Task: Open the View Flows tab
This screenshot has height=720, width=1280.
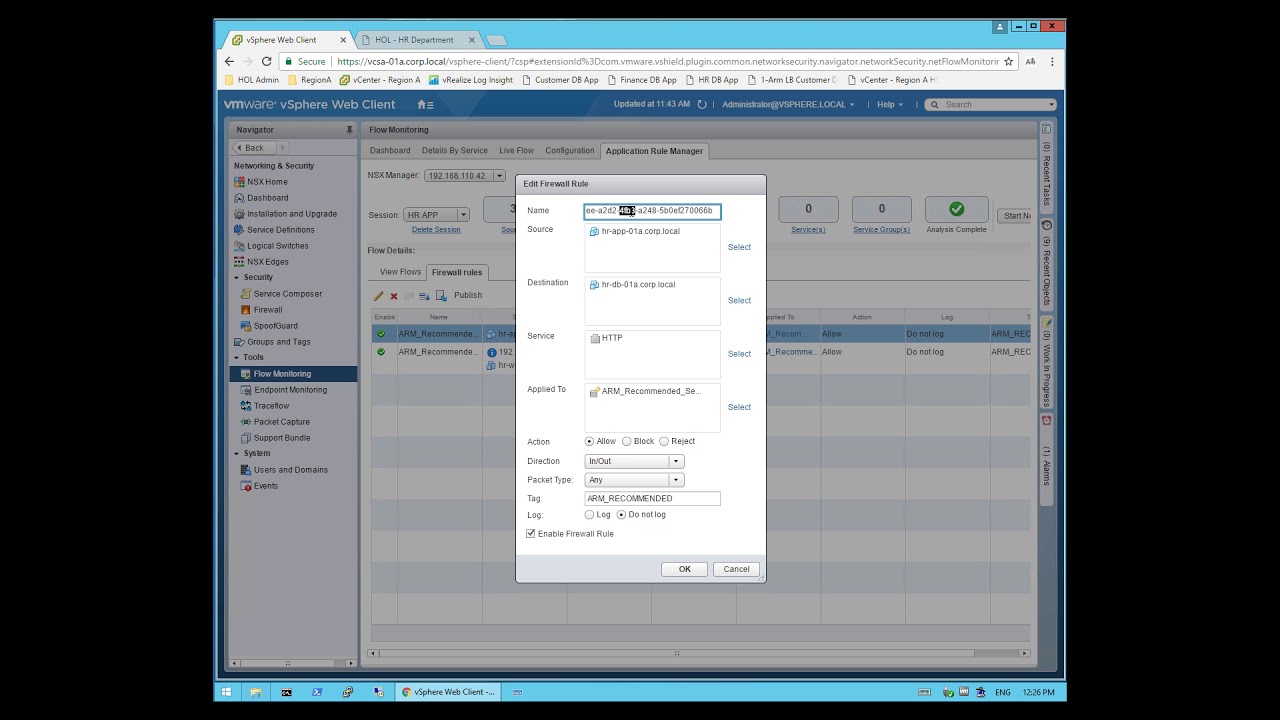Action: (400, 272)
